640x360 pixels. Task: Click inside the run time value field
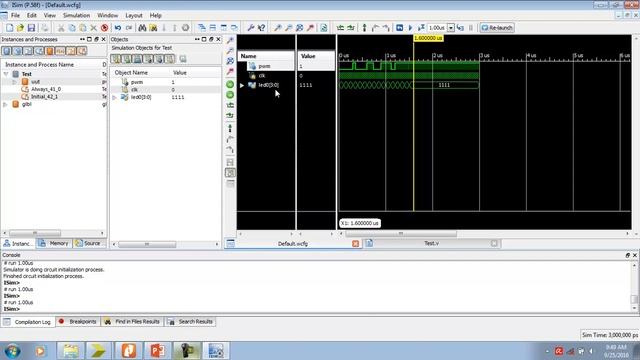pos(437,28)
